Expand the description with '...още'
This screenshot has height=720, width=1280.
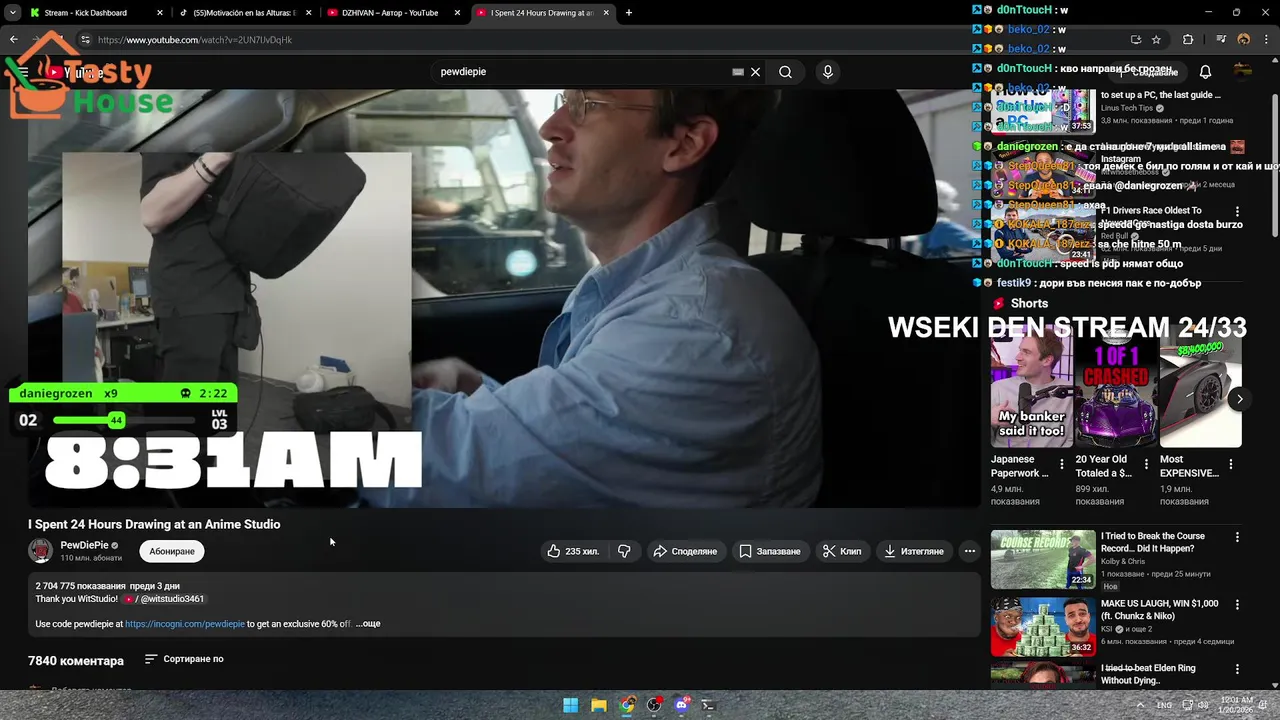click(368, 624)
